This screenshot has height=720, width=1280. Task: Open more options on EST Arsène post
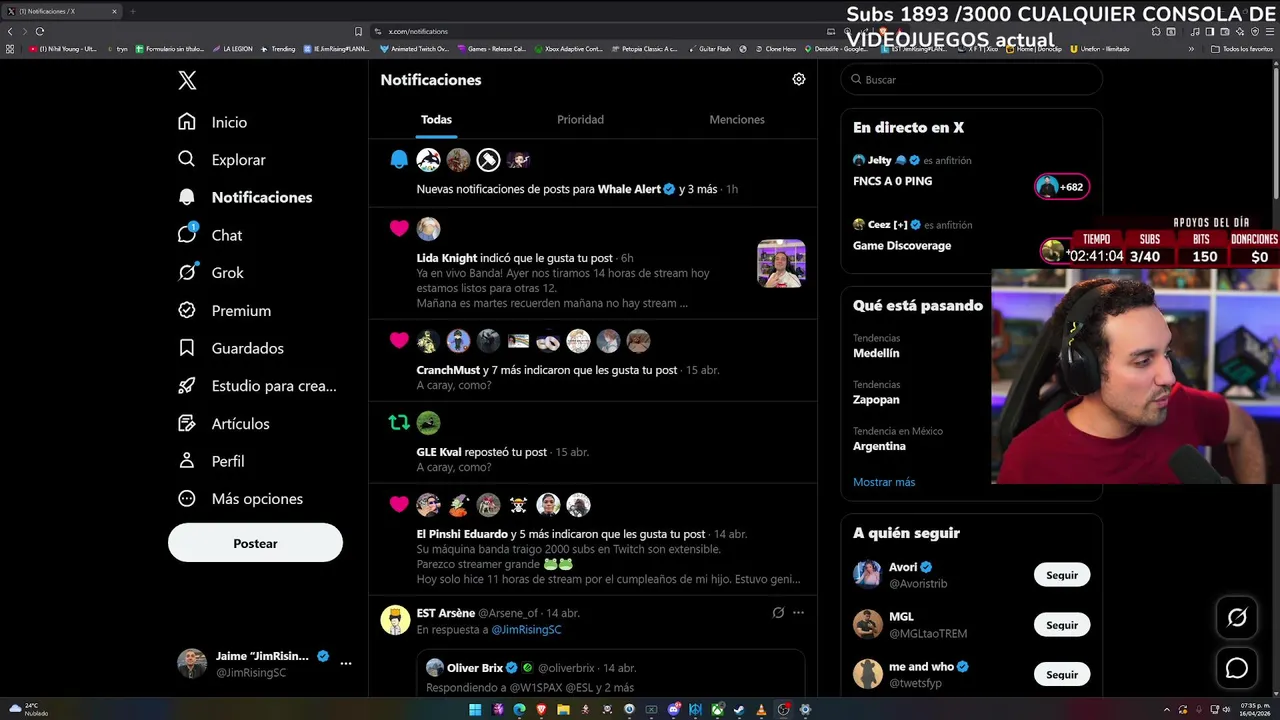click(x=798, y=613)
